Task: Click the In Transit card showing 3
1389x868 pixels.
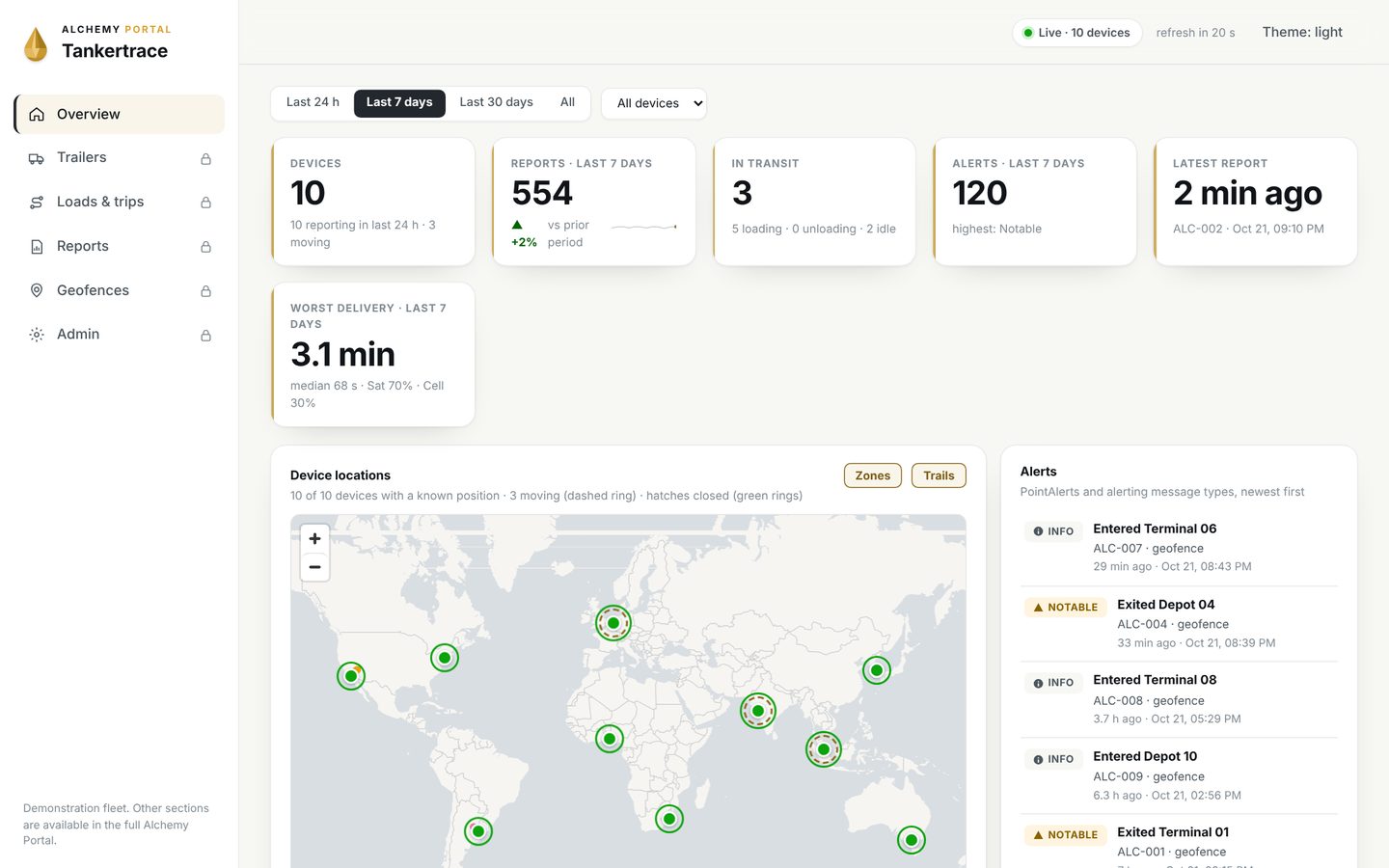Action: (x=814, y=202)
